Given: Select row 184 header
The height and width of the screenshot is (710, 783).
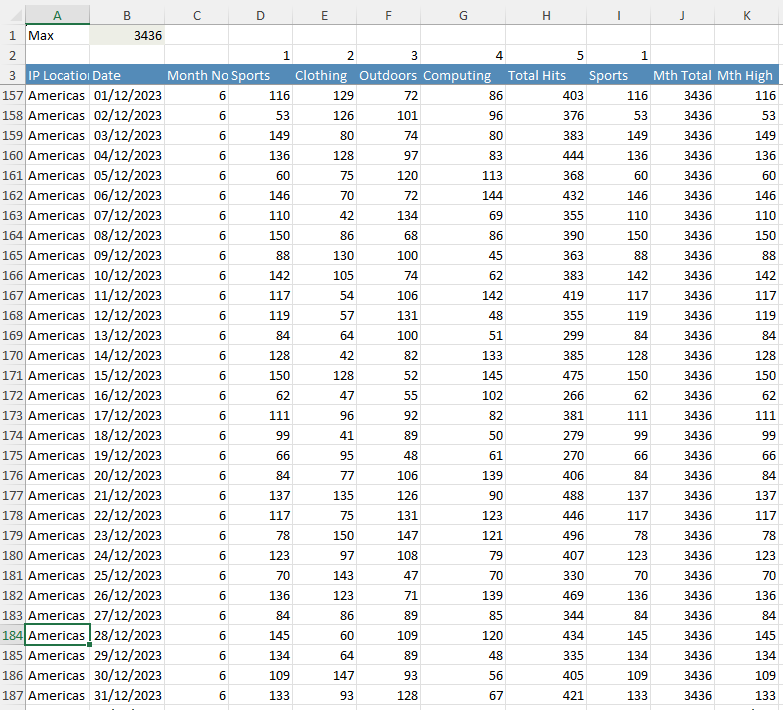Looking at the screenshot, I should pyautogui.click(x=12, y=635).
